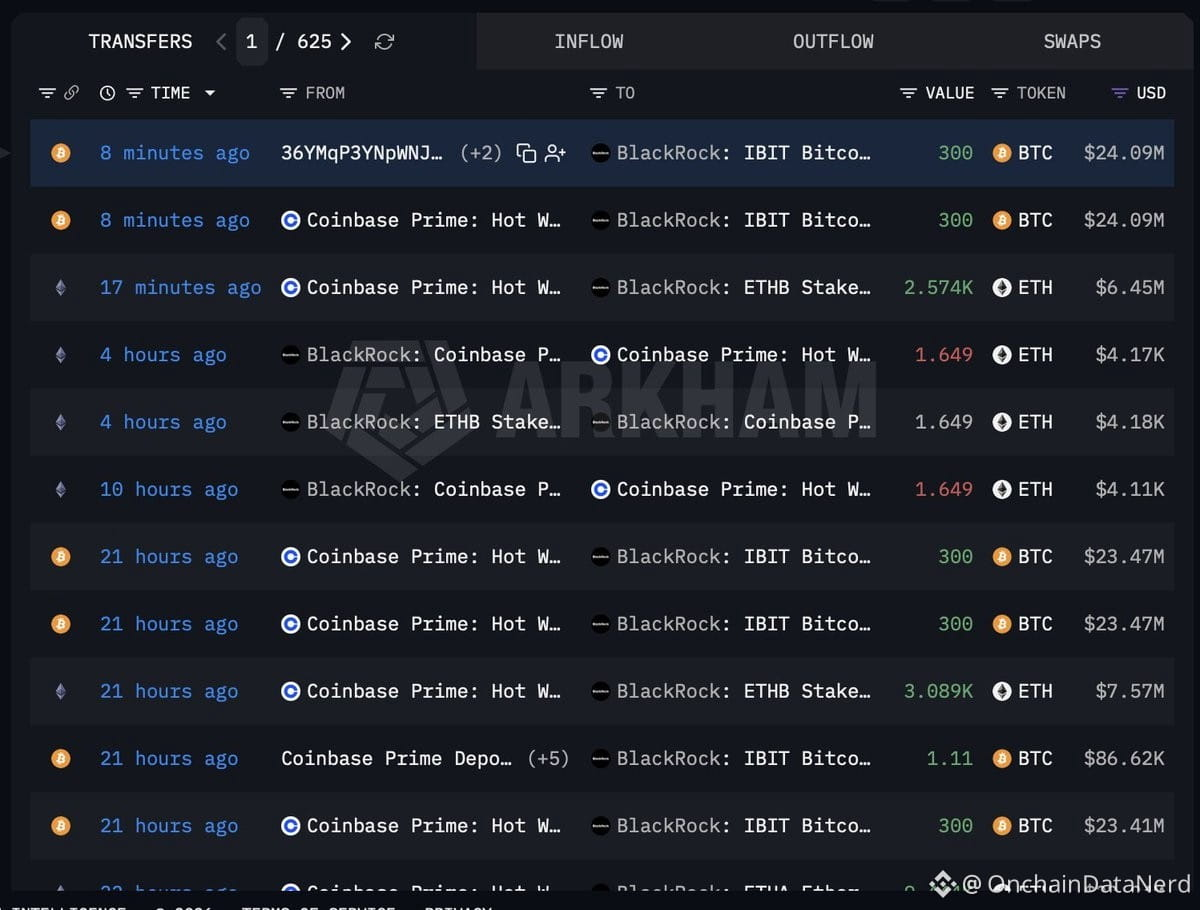Click BTC token icon in $86.62K row
Screen dimensions: 1200x910
pyautogui.click(x=1001, y=759)
